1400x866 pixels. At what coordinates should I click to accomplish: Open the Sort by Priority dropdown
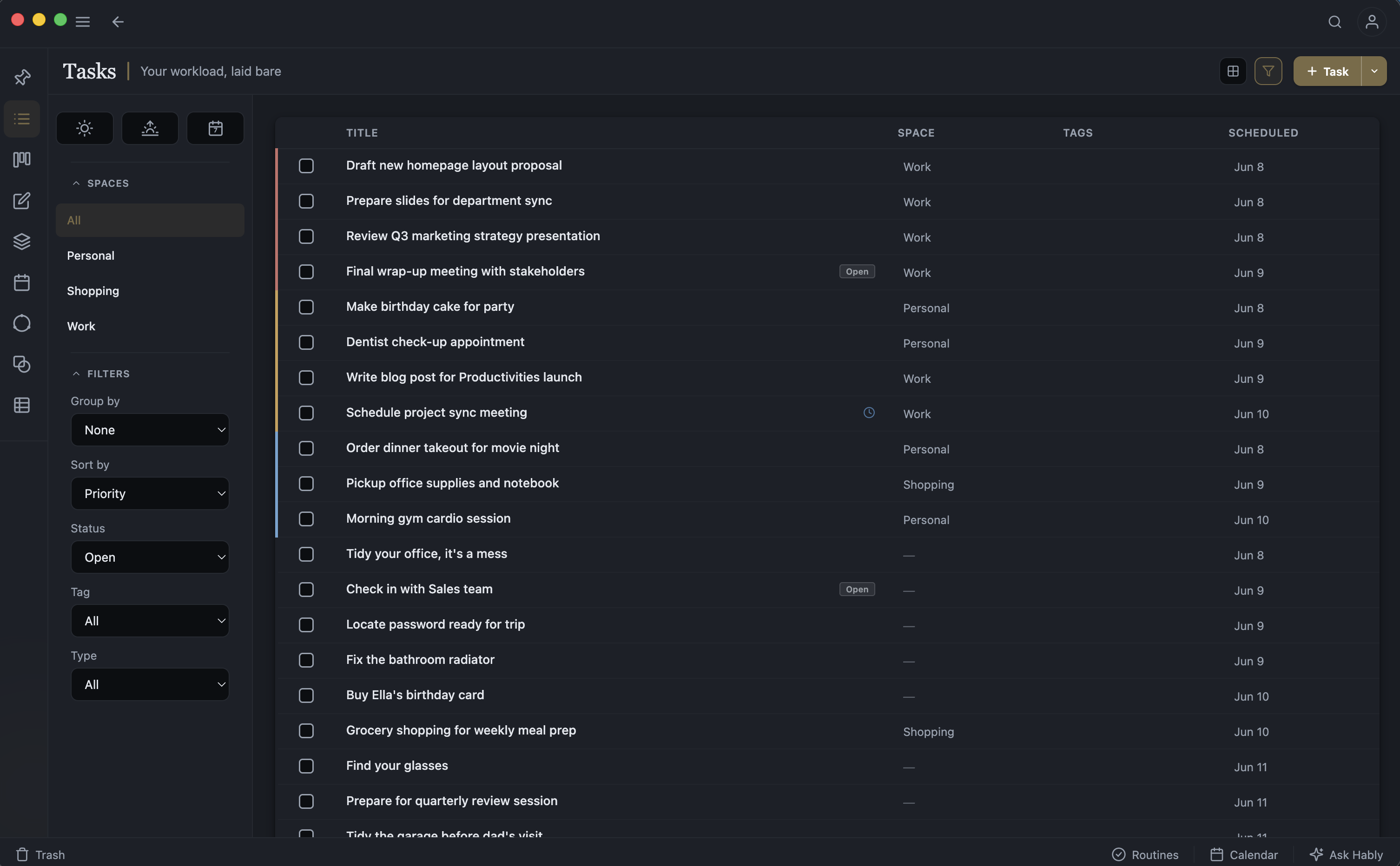click(x=150, y=493)
